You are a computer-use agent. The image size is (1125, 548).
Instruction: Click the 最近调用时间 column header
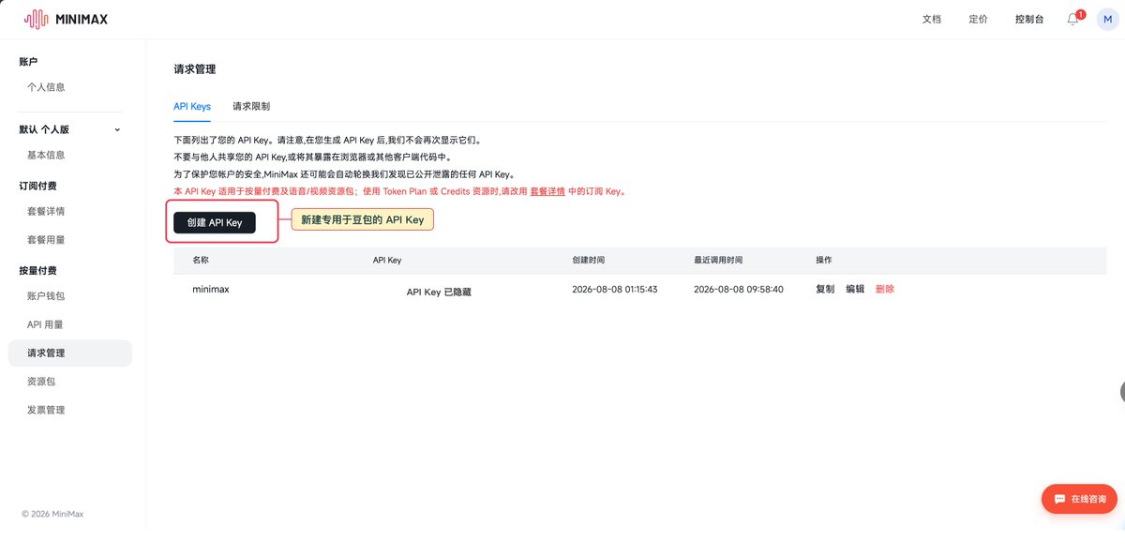(x=717, y=260)
